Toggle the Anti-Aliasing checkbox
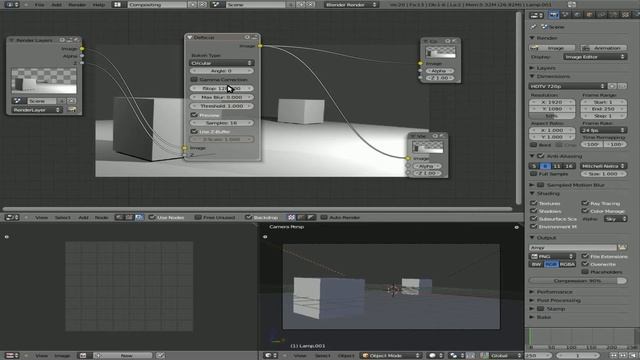This screenshot has height=360, width=640. [x=541, y=156]
